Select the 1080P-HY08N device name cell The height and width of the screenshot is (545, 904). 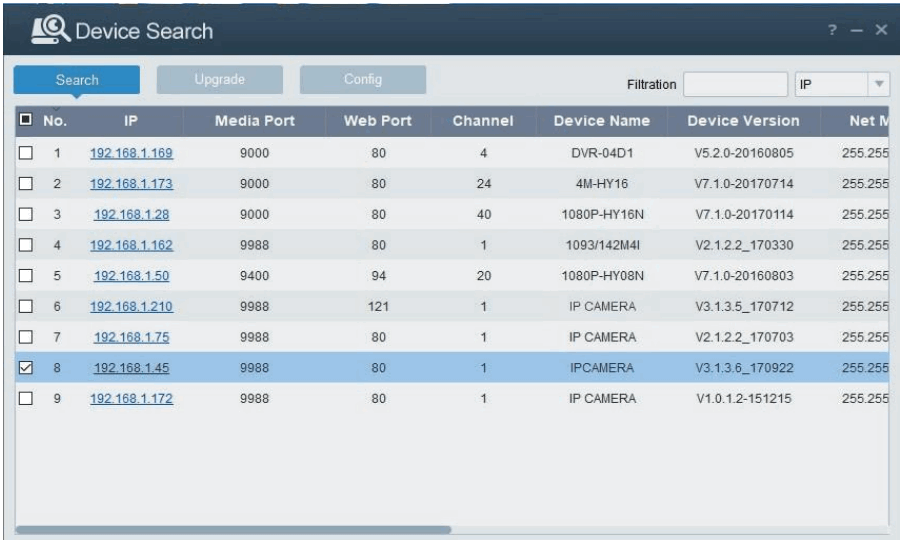(x=602, y=276)
